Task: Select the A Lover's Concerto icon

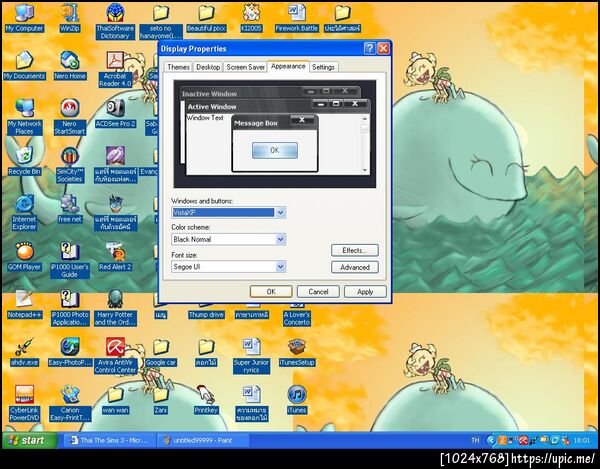Action: pyautogui.click(x=297, y=316)
